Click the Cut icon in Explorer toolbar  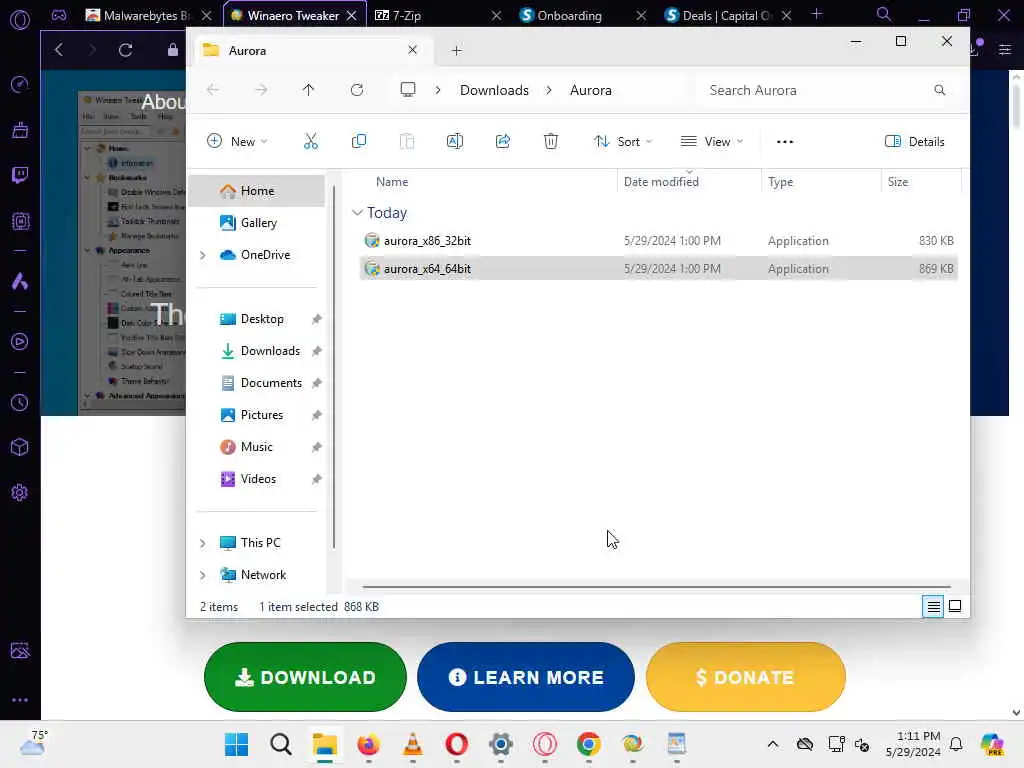(x=311, y=141)
